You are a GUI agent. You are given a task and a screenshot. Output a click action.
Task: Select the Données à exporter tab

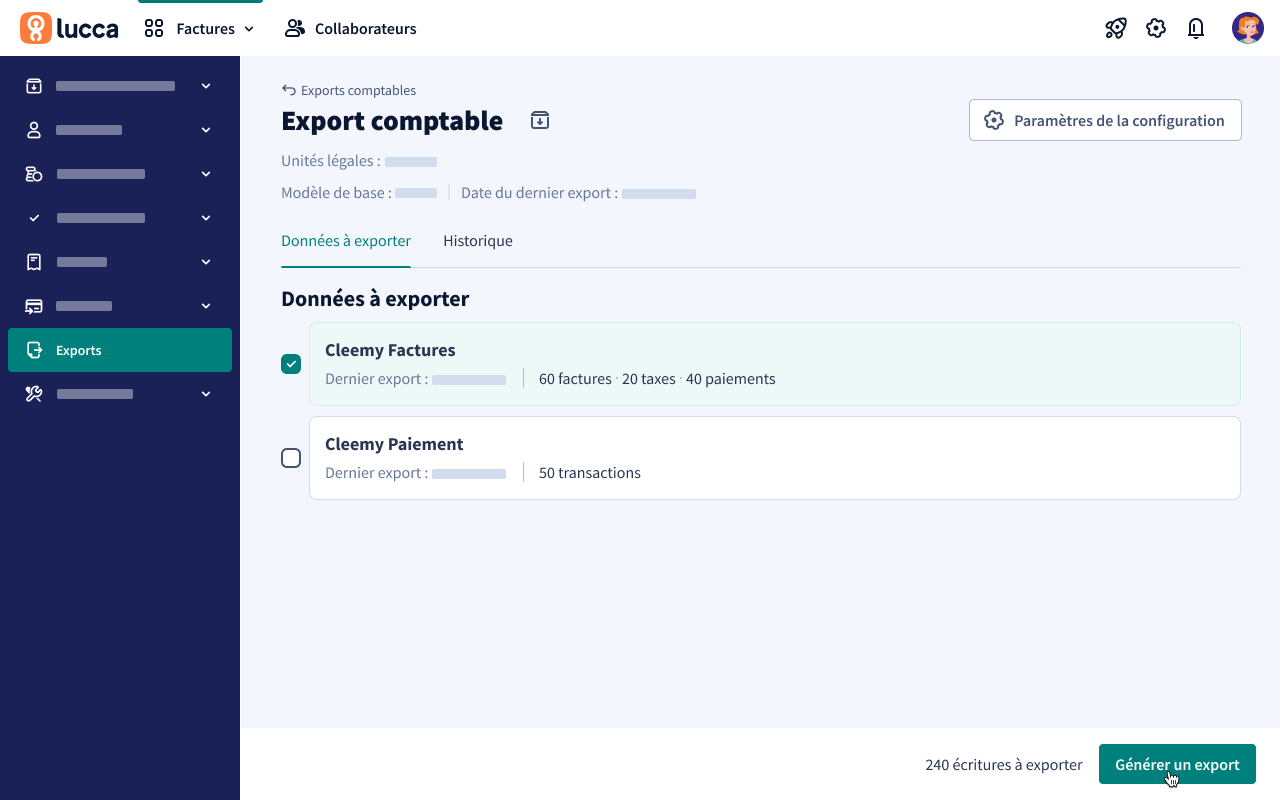(346, 241)
